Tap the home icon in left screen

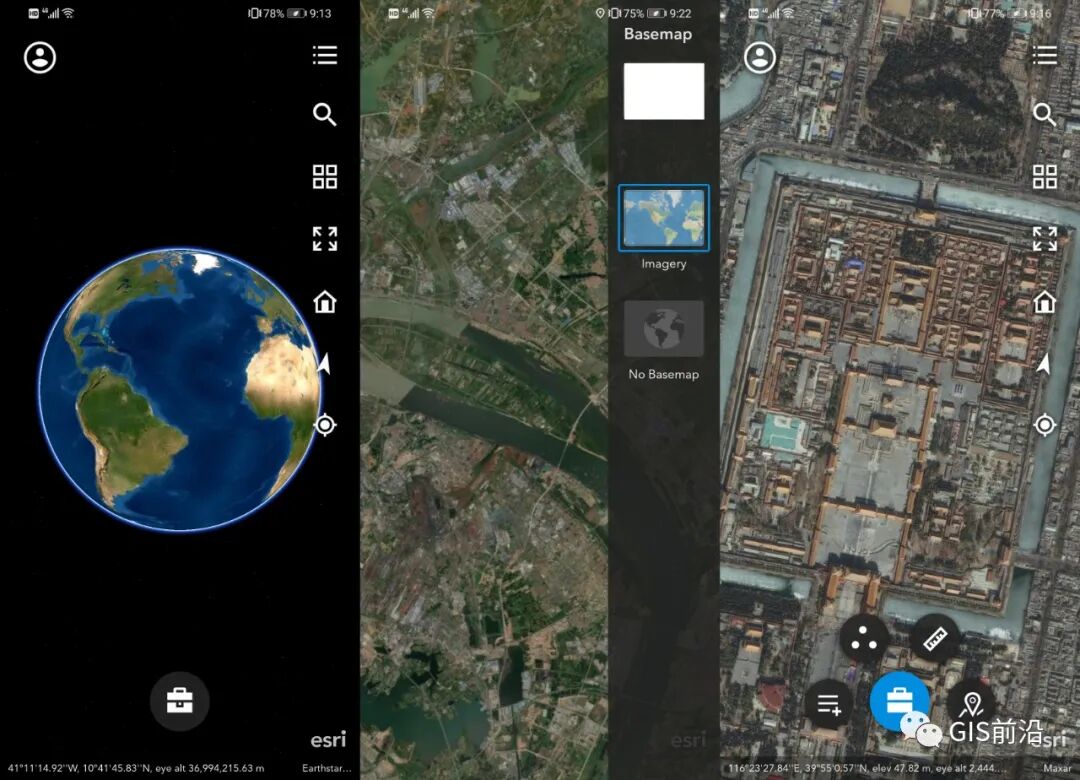coord(324,302)
